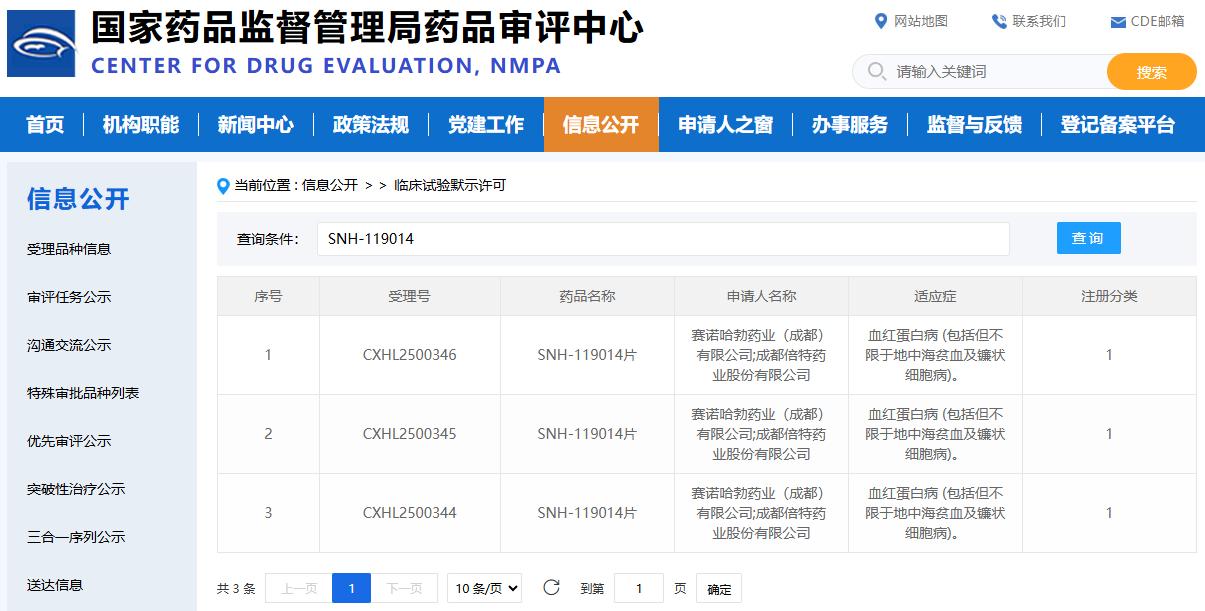Open 政策法规 navigation menu
This screenshot has height=611, width=1205.
[371, 125]
